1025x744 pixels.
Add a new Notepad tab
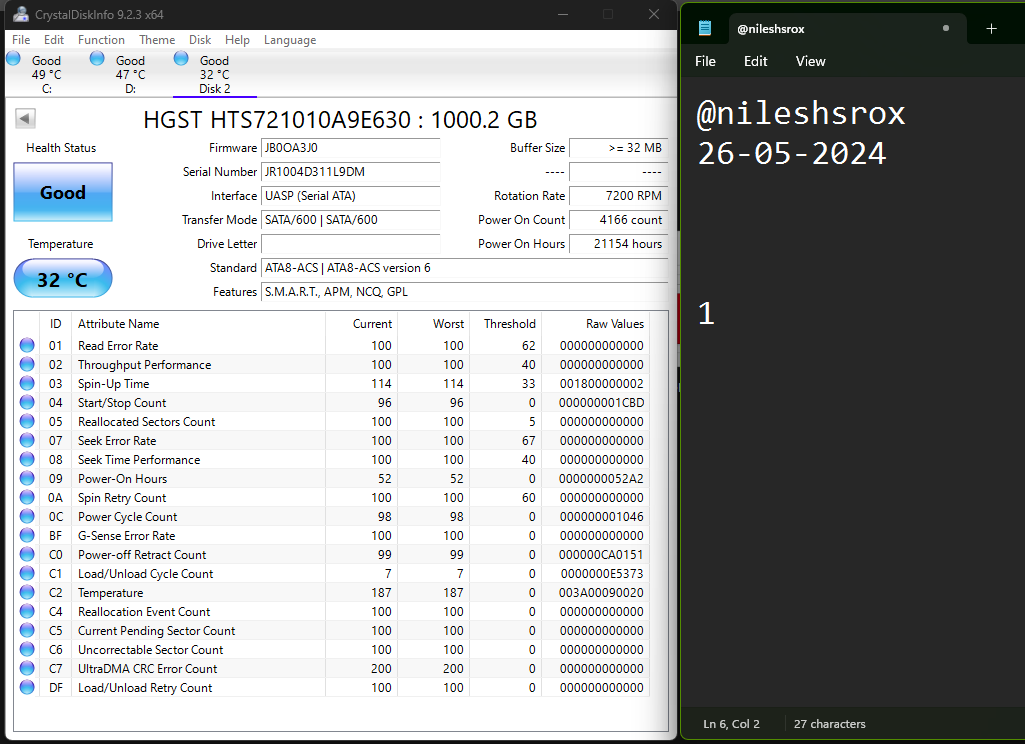pyautogui.click(x=991, y=28)
